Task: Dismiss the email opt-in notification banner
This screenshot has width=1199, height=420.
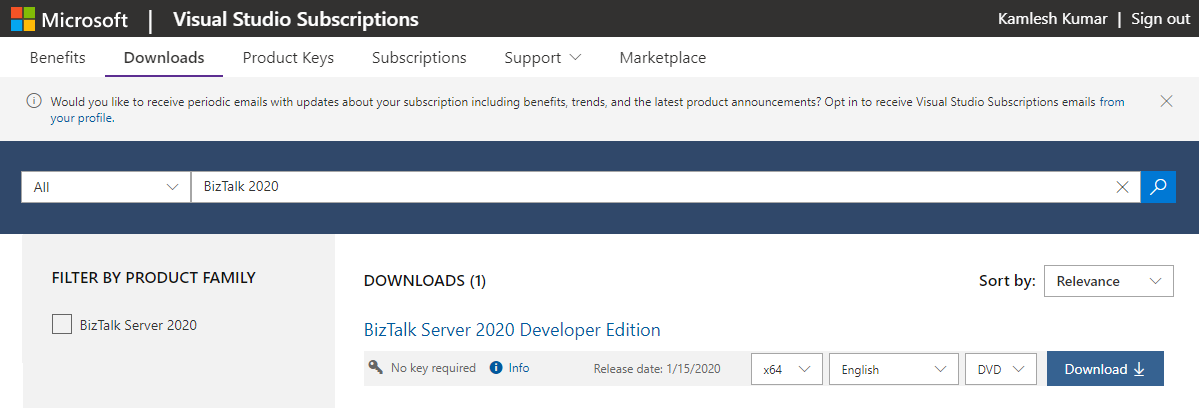Action: pyautogui.click(x=1166, y=101)
